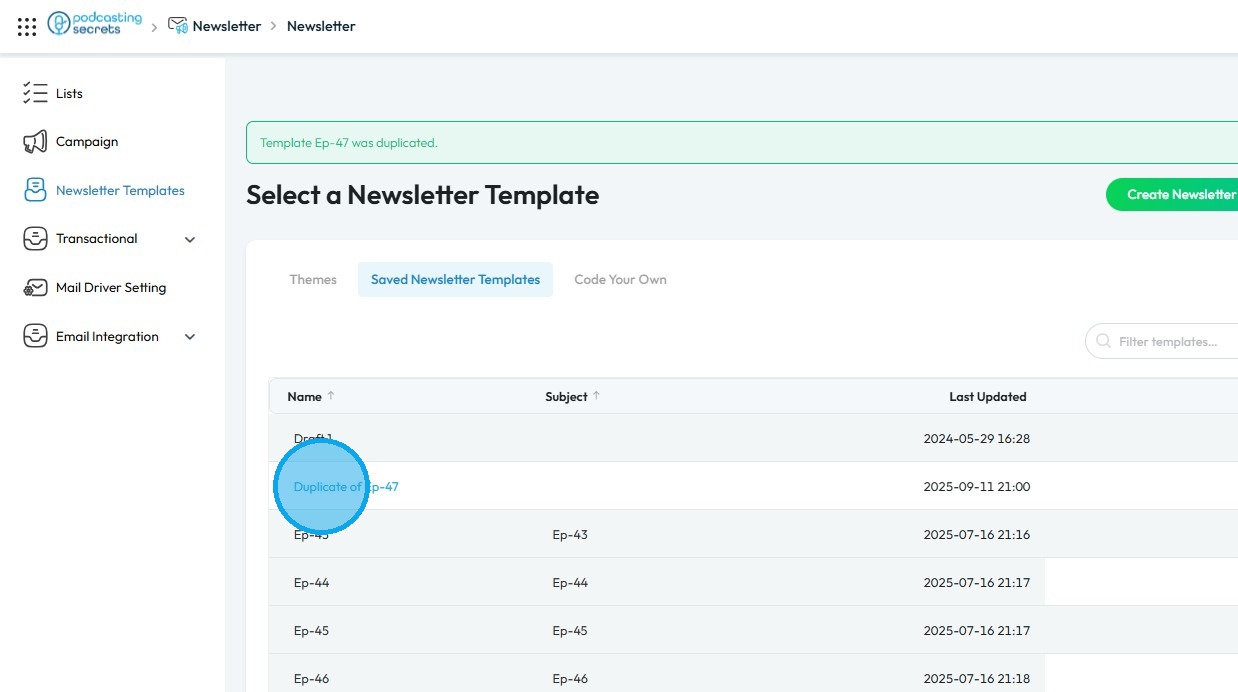Click the Campaign megaphone icon
The image size is (1238, 692).
pos(35,142)
